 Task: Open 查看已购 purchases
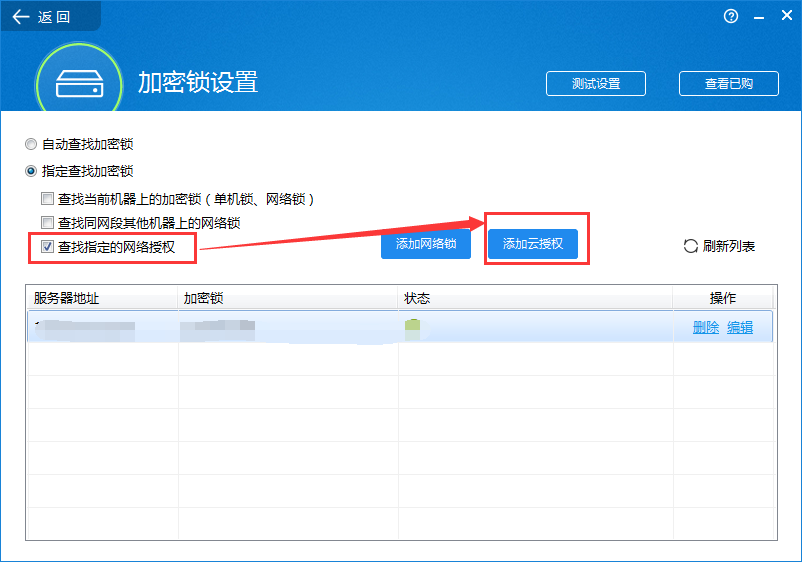pyautogui.click(x=729, y=83)
